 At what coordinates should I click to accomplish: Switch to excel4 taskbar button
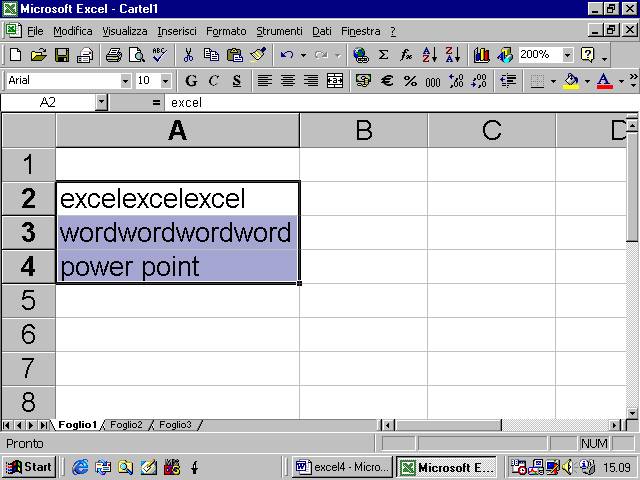(x=342, y=467)
